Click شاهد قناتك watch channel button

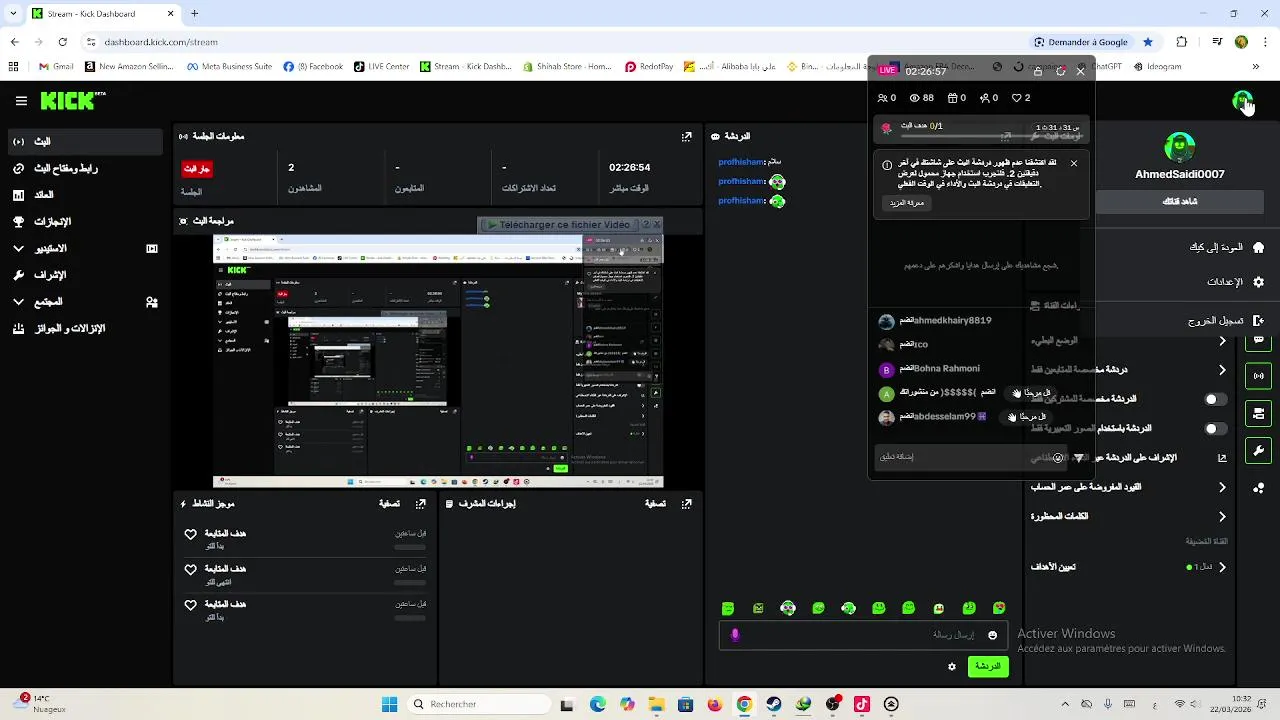(x=1180, y=202)
